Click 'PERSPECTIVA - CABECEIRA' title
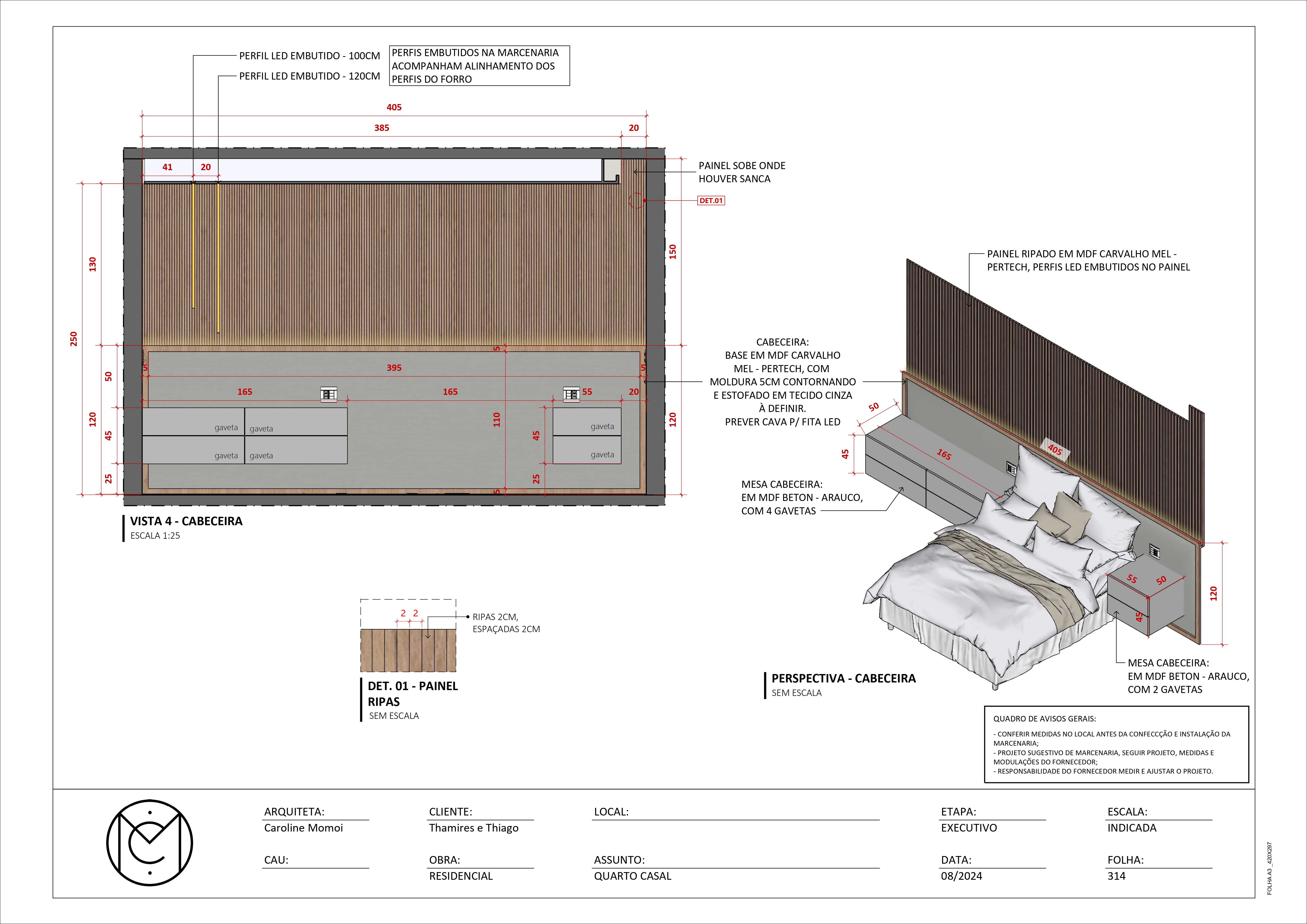 (x=844, y=678)
